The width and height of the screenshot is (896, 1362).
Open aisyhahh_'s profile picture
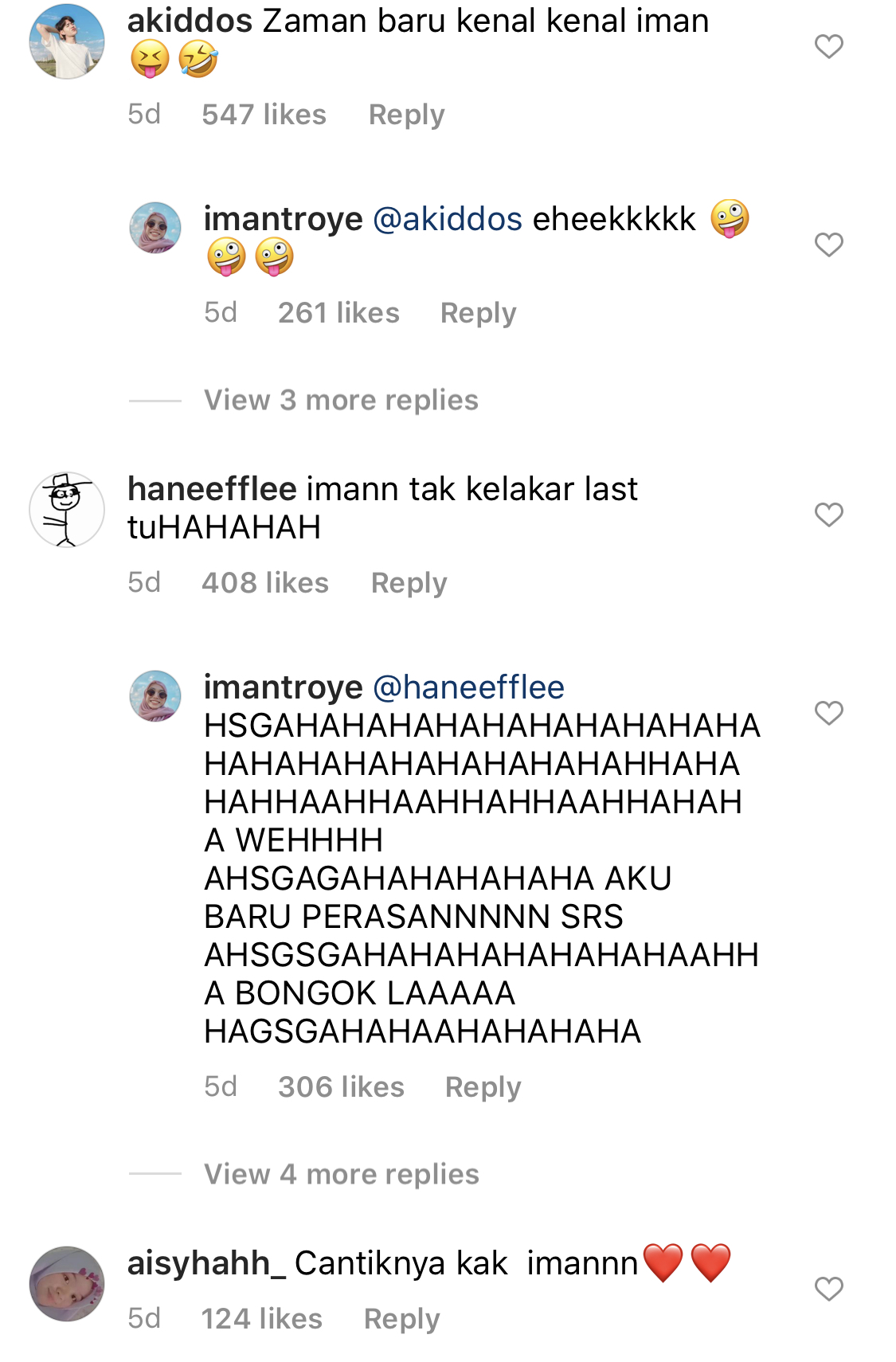67,1284
